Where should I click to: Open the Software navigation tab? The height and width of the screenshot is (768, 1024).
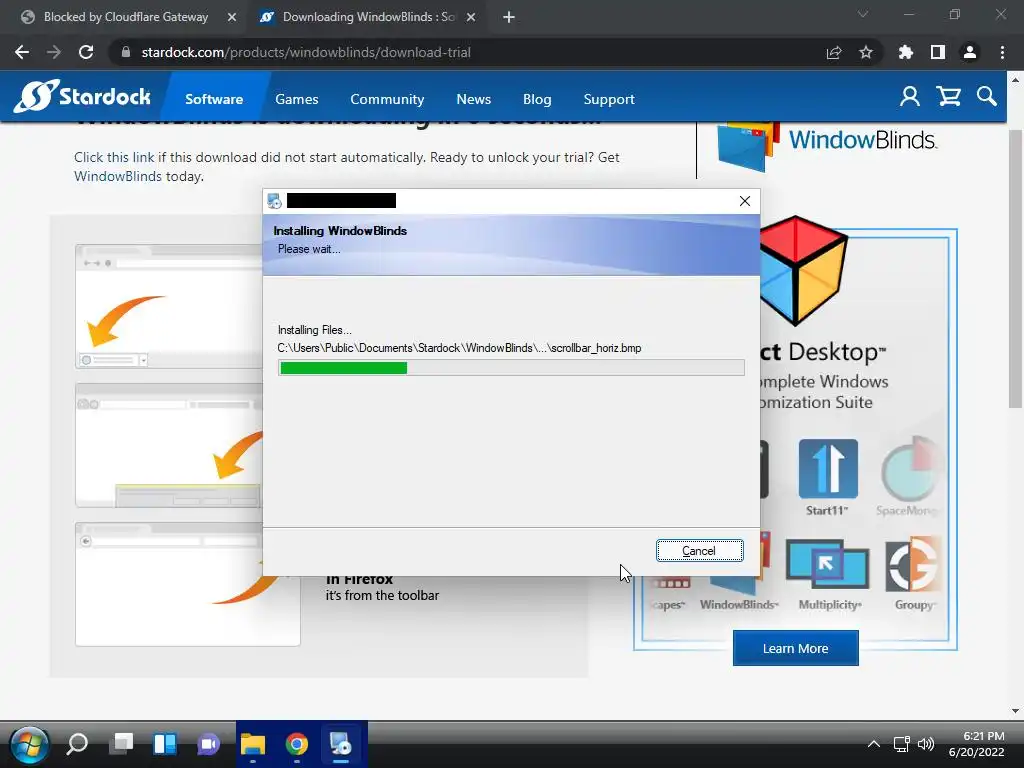click(x=214, y=99)
